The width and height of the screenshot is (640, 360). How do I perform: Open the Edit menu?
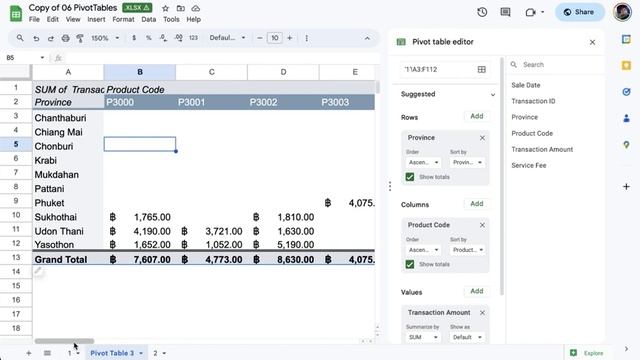click(x=52, y=19)
